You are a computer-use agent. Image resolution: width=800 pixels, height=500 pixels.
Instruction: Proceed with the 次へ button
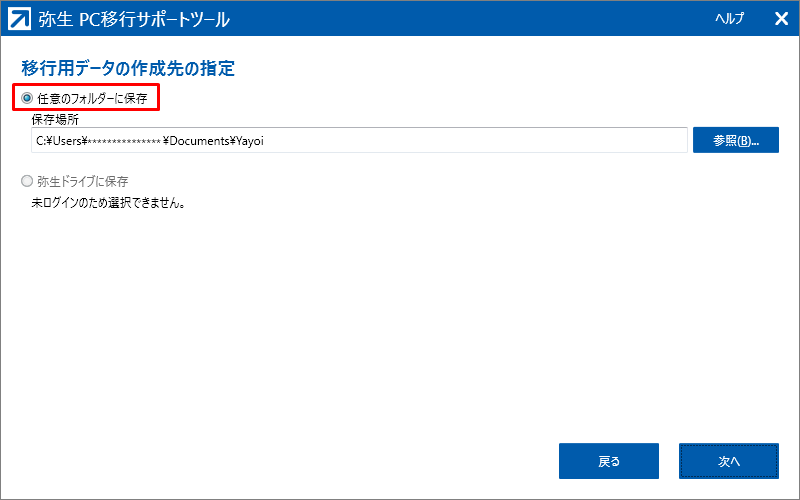(728, 461)
